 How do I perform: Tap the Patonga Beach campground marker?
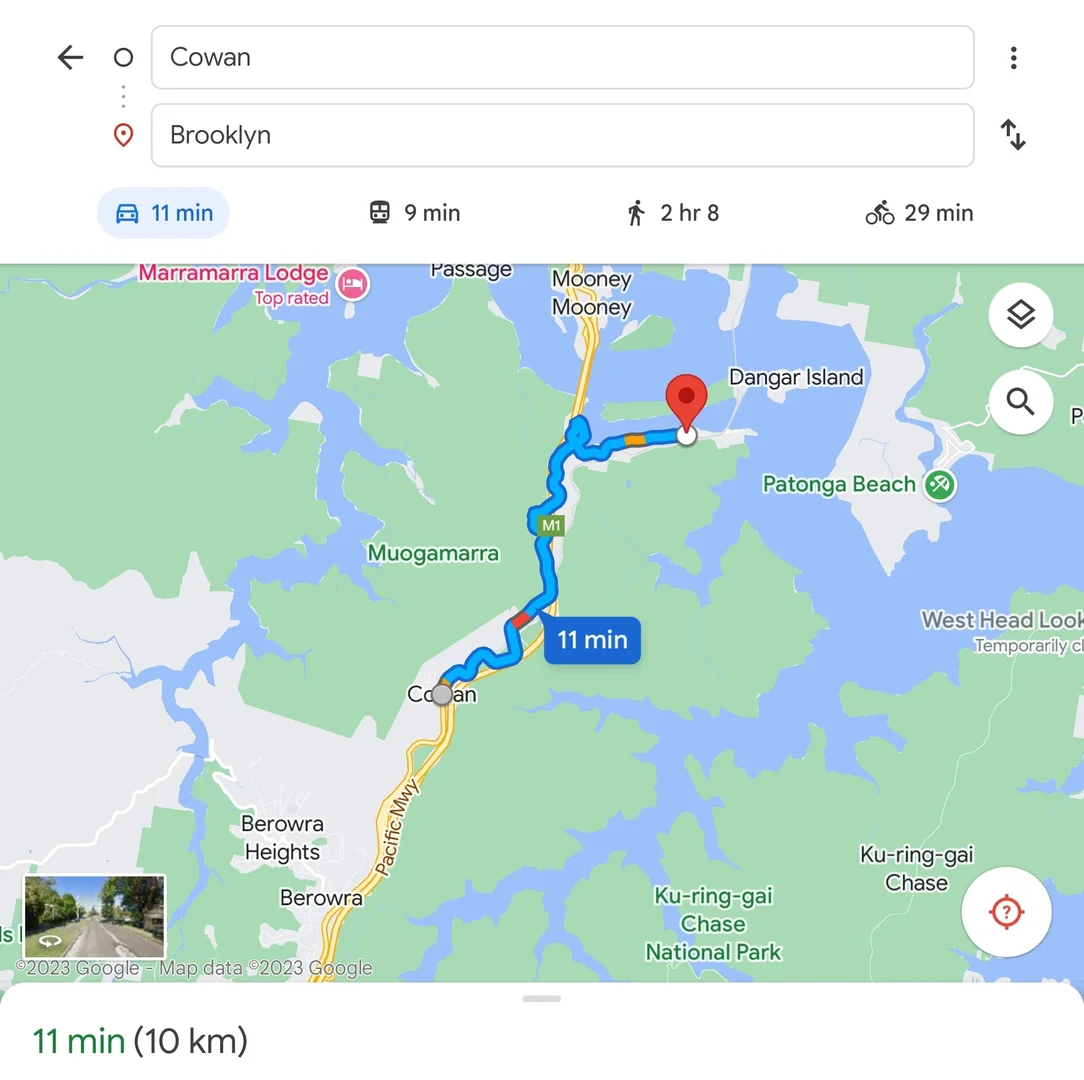click(x=940, y=485)
